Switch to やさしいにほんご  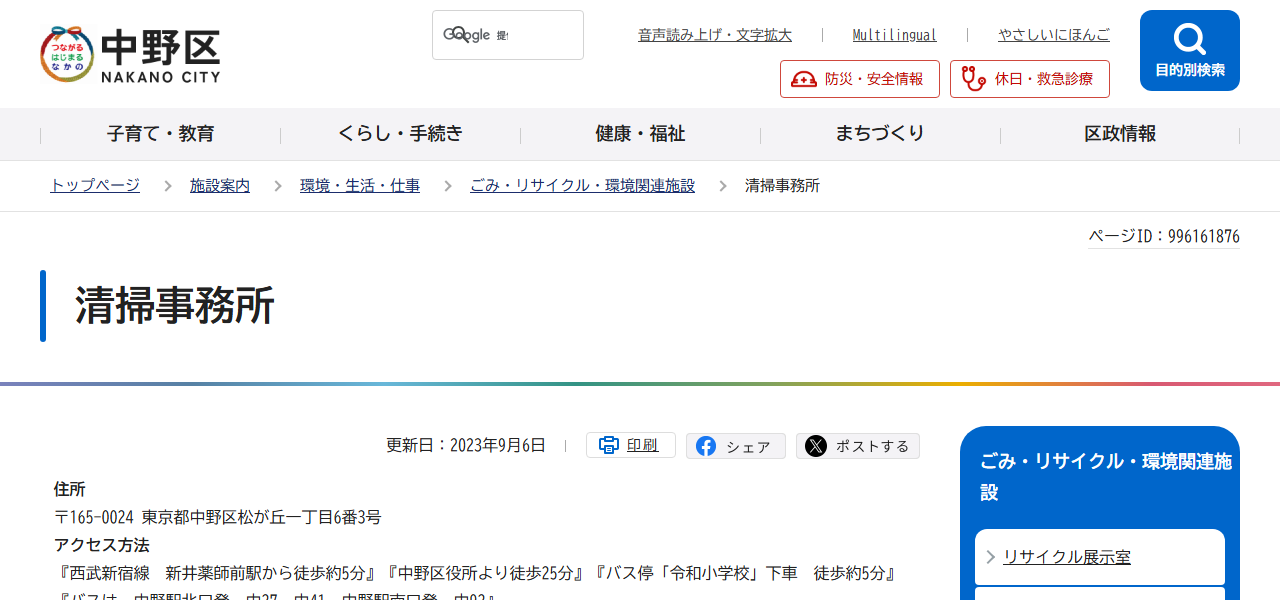(x=1054, y=35)
